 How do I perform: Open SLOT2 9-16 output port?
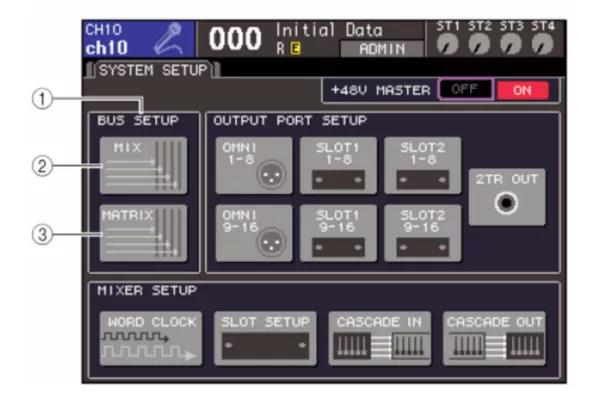click(423, 233)
